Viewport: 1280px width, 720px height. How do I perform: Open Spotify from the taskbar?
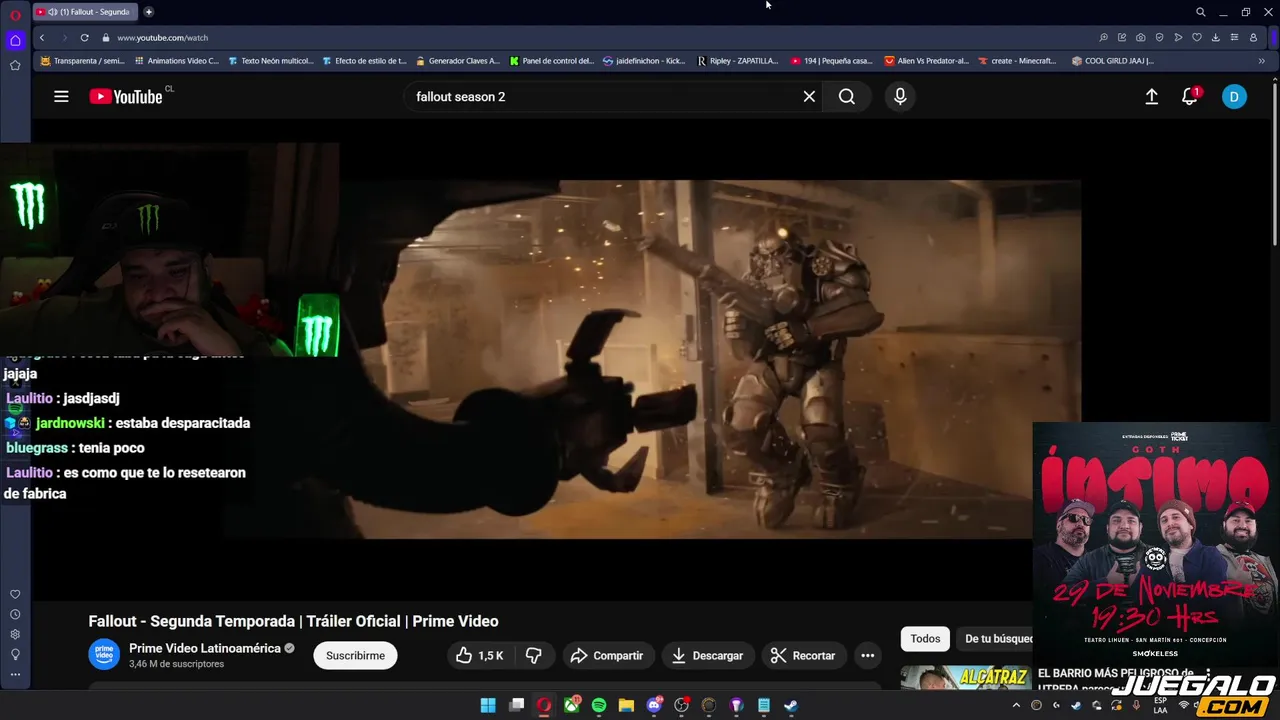click(x=599, y=706)
